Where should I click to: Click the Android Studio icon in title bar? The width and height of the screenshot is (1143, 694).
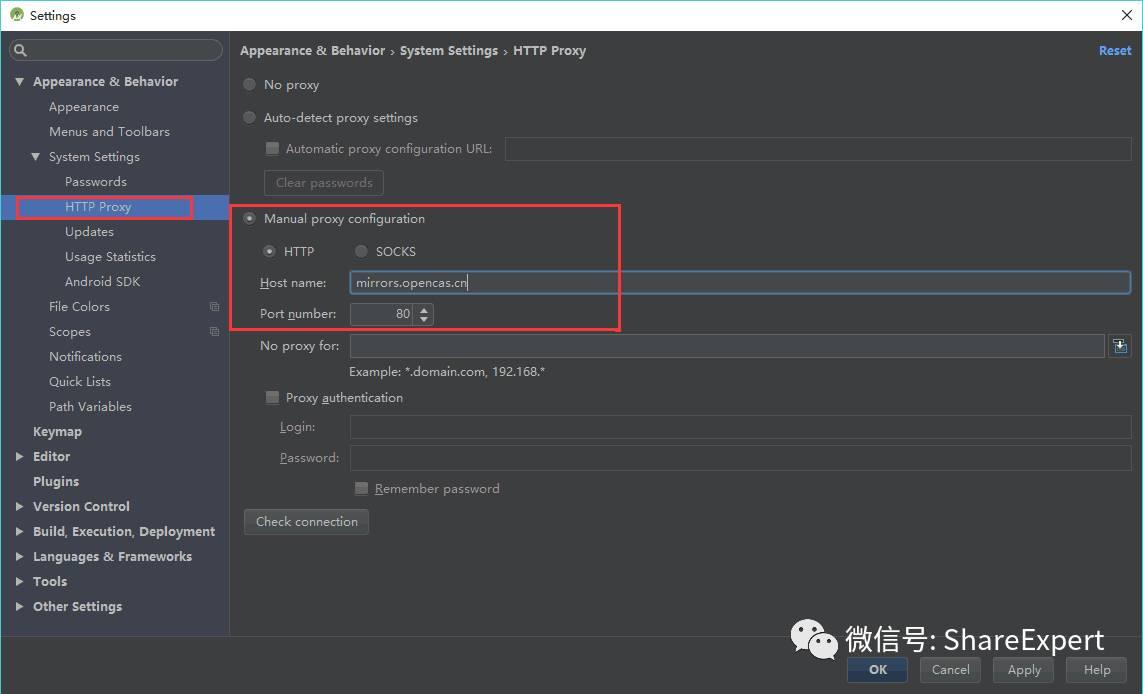click(x=17, y=15)
